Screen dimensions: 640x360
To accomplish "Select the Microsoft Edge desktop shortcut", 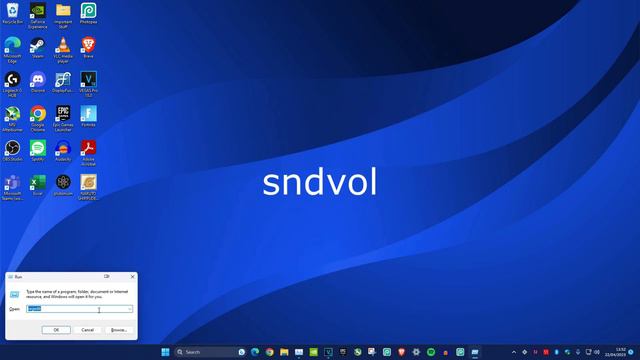I will pyautogui.click(x=12, y=50).
